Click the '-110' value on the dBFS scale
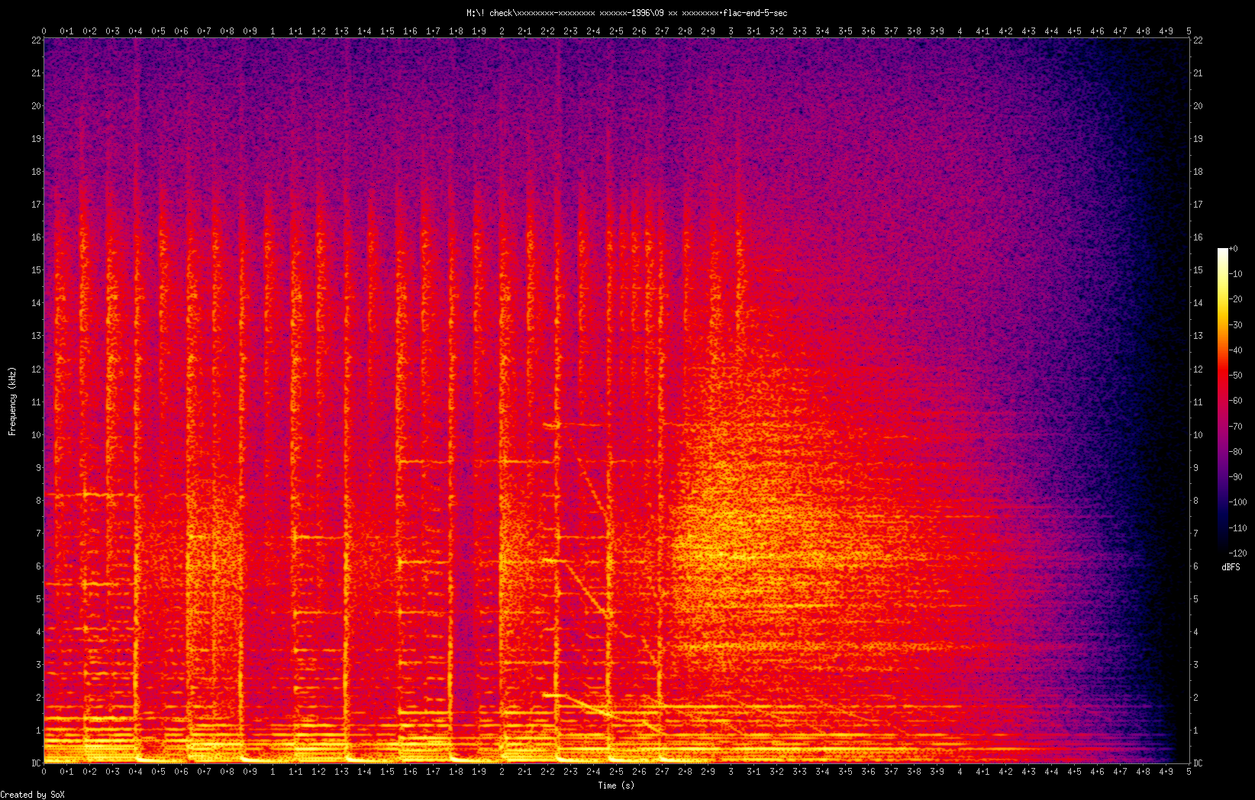Image resolution: width=1255 pixels, height=800 pixels. point(1238,527)
